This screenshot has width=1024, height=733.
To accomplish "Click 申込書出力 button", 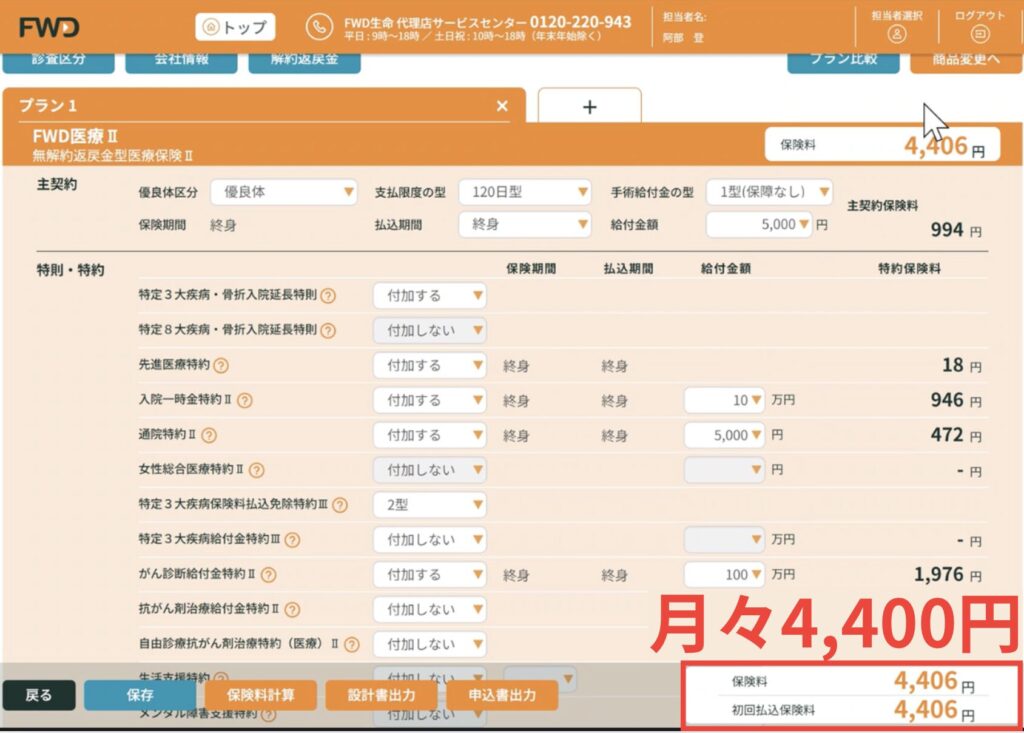I will tap(502, 695).
